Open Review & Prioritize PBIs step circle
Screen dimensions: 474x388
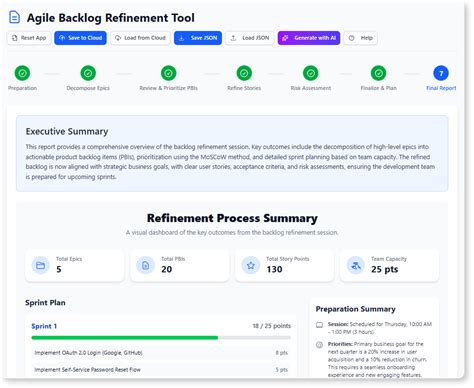pos(169,73)
